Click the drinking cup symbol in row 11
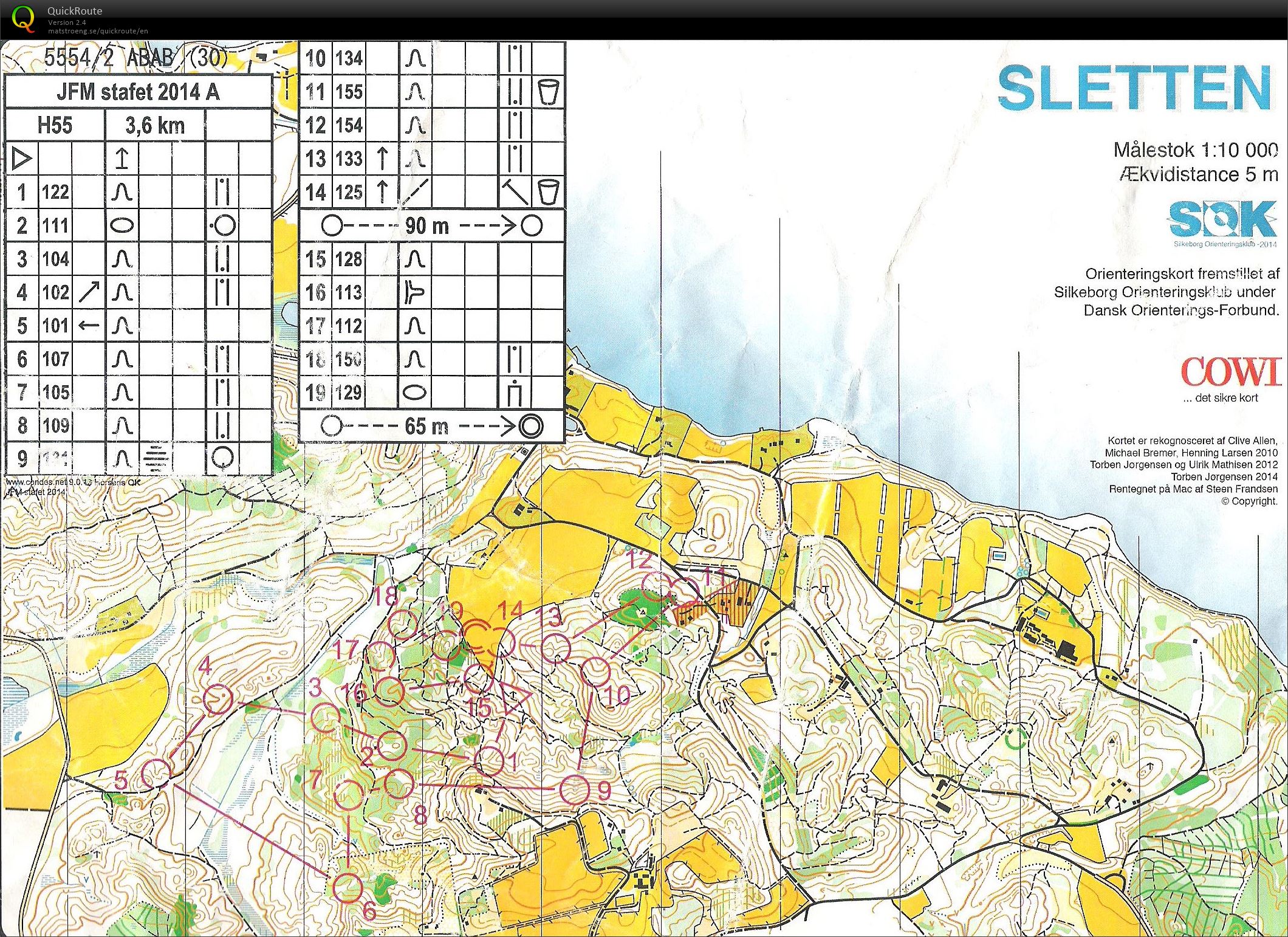The image size is (1288, 937). tap(547, 92)
